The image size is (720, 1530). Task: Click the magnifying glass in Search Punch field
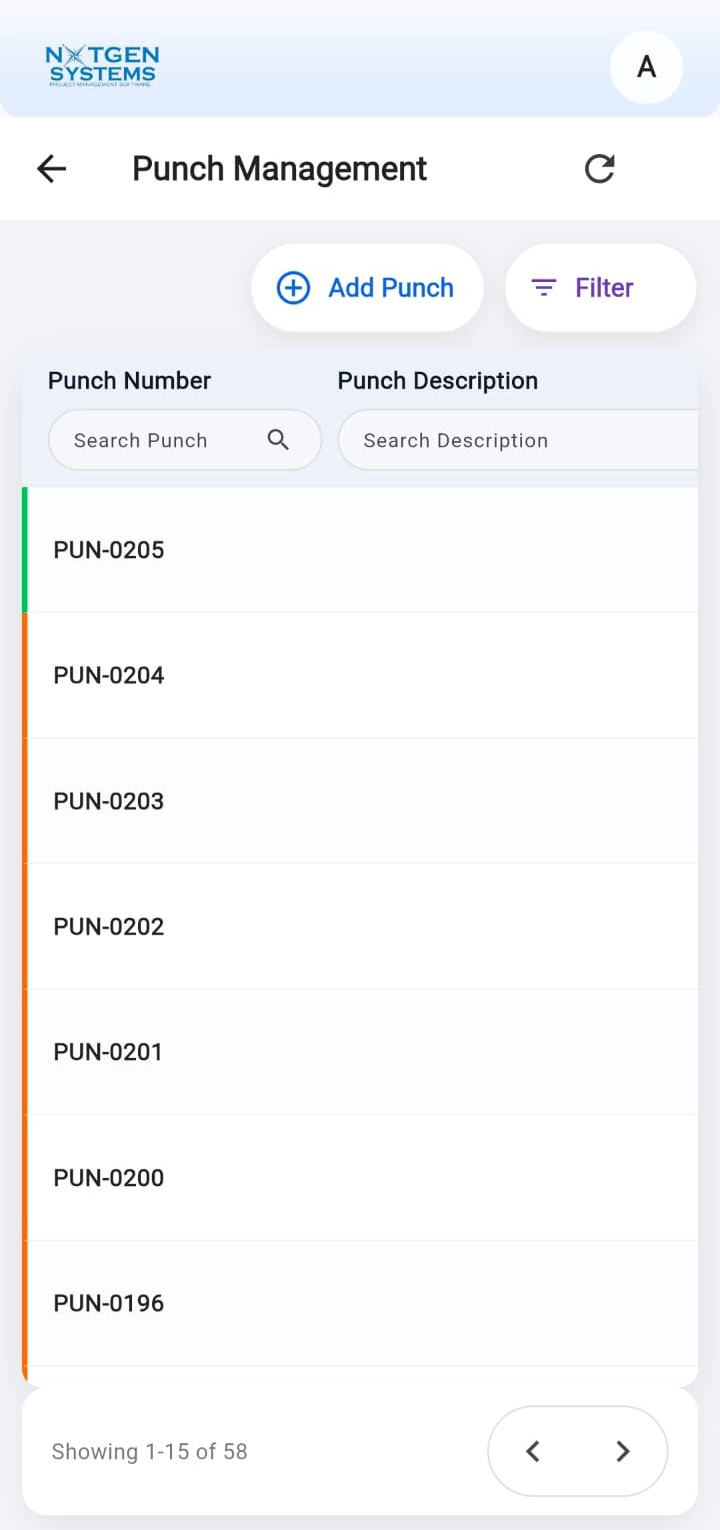[278, 440]
